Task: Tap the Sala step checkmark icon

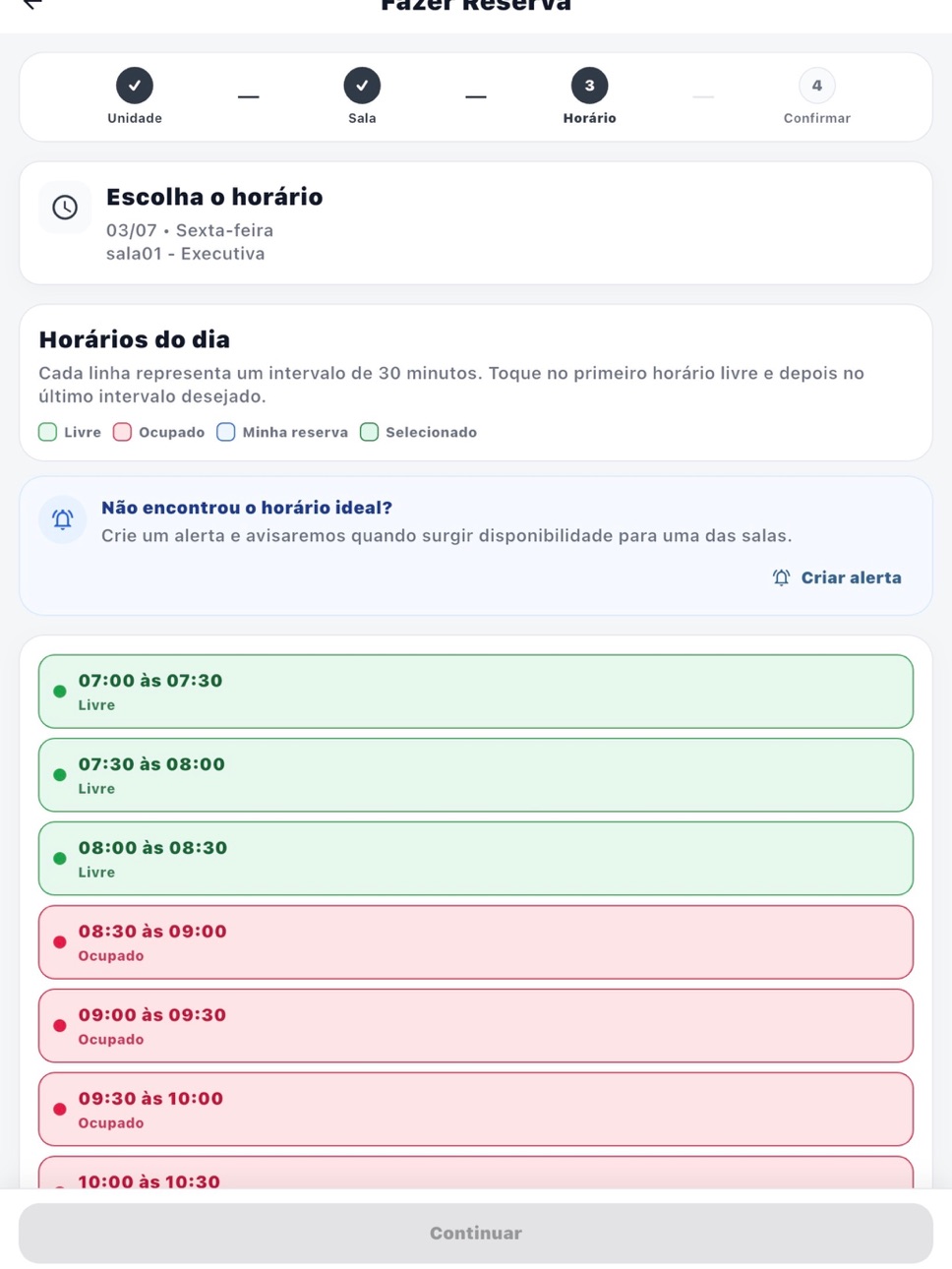Action: click(362, 86)
